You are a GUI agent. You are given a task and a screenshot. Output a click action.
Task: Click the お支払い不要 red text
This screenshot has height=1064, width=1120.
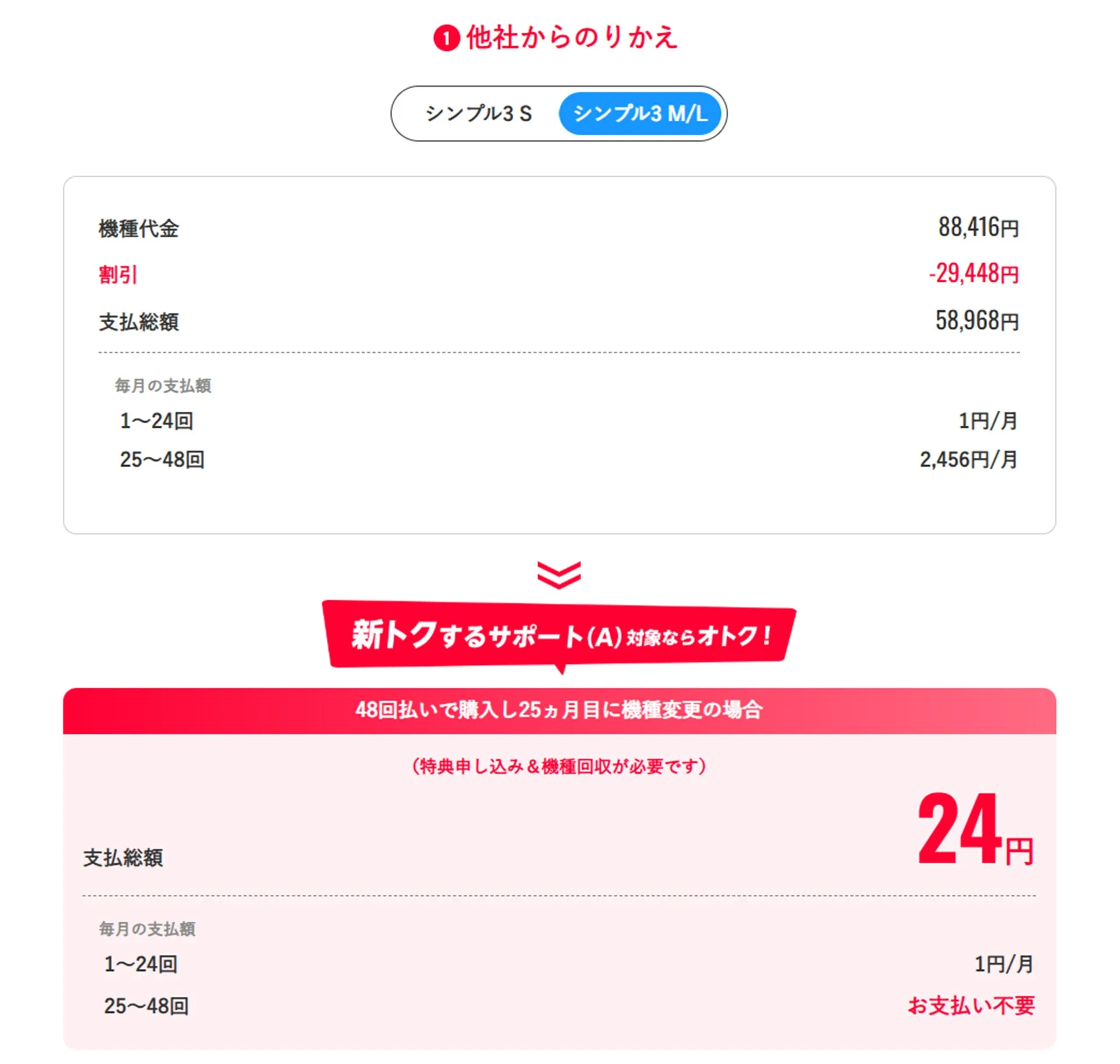coord(971,1006)
